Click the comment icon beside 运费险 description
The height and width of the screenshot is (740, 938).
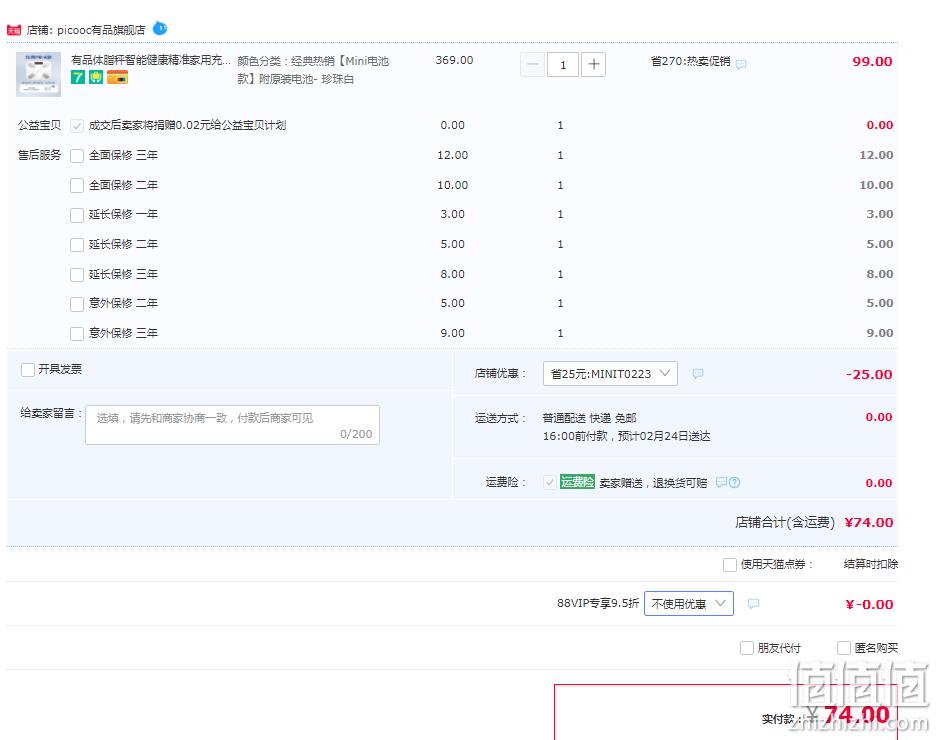(x=721, y=482)
